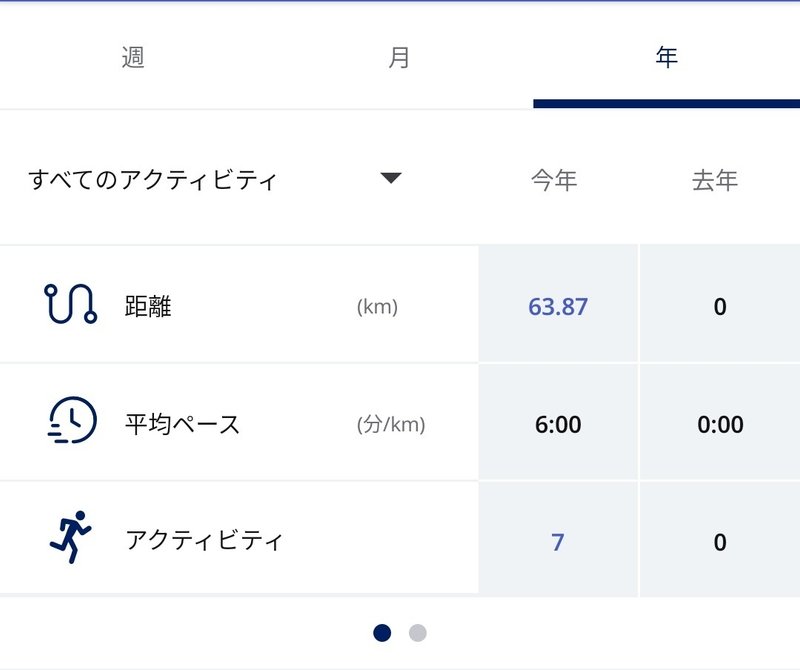
Task: Click the average pace clock icon
Action: pyautogui.click(x=72, y=421)
